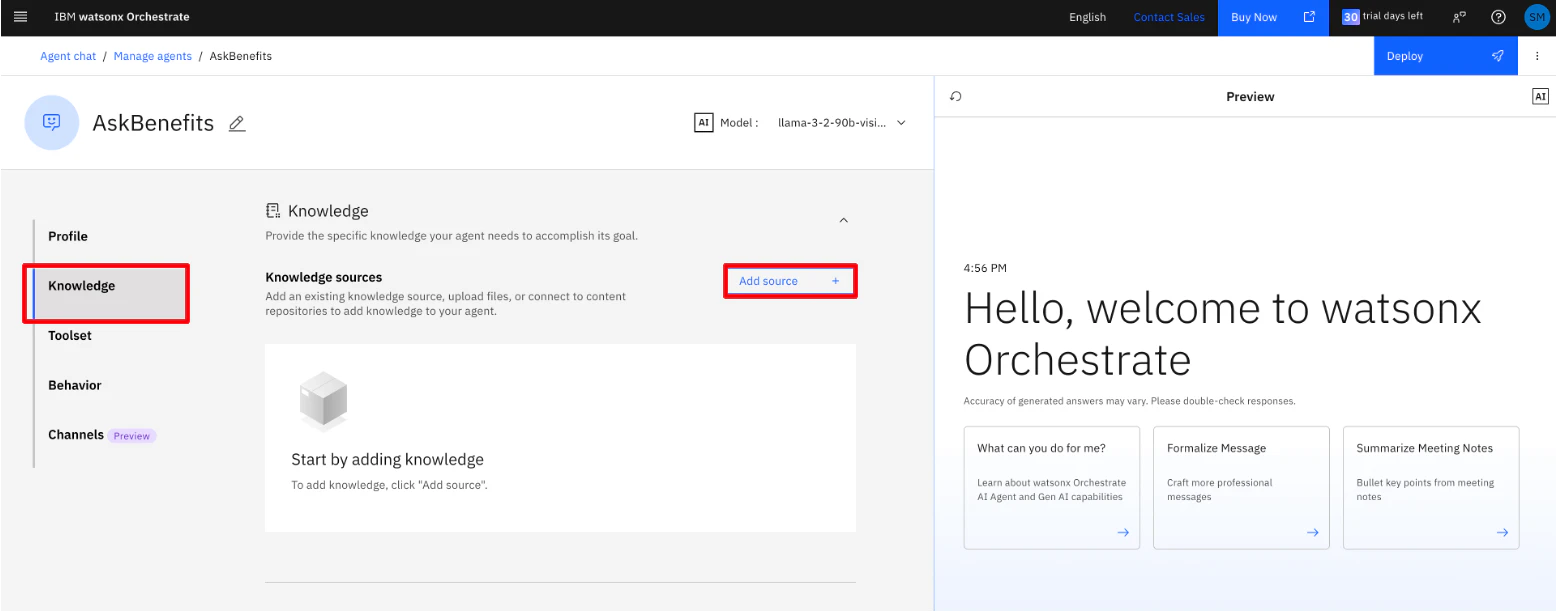Select the What can you do for me card
Image resolution: width=1556 pixels, height=612 pixels.
coord(1052,488)
